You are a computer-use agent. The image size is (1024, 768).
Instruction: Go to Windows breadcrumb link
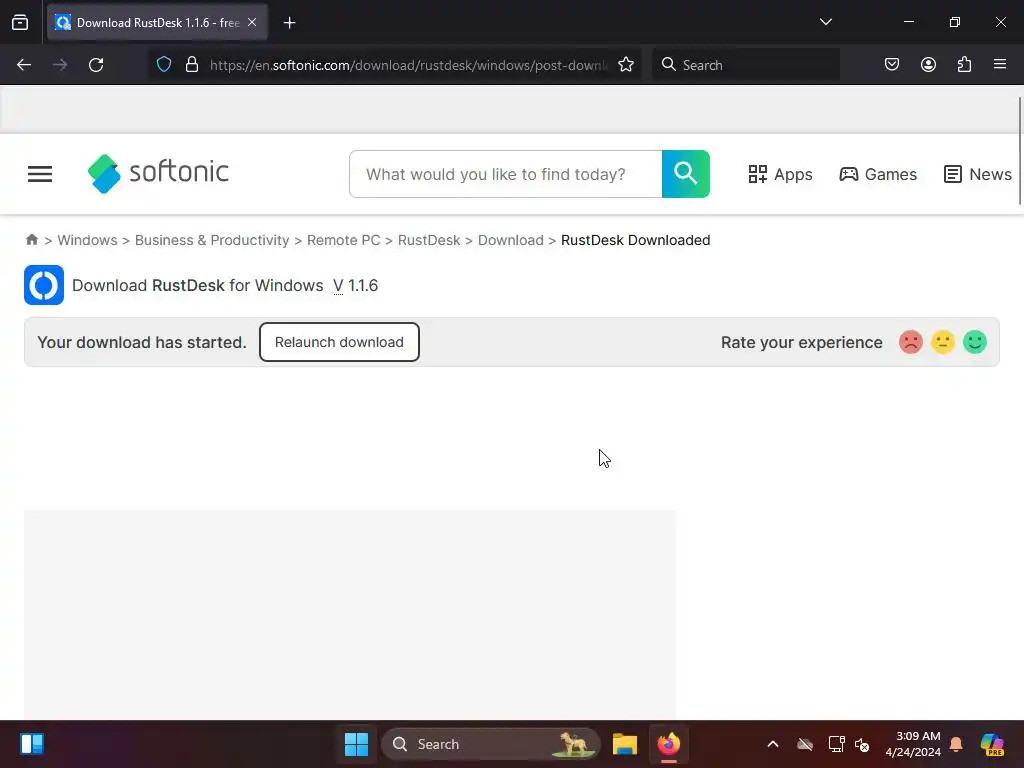click(88, 240)
